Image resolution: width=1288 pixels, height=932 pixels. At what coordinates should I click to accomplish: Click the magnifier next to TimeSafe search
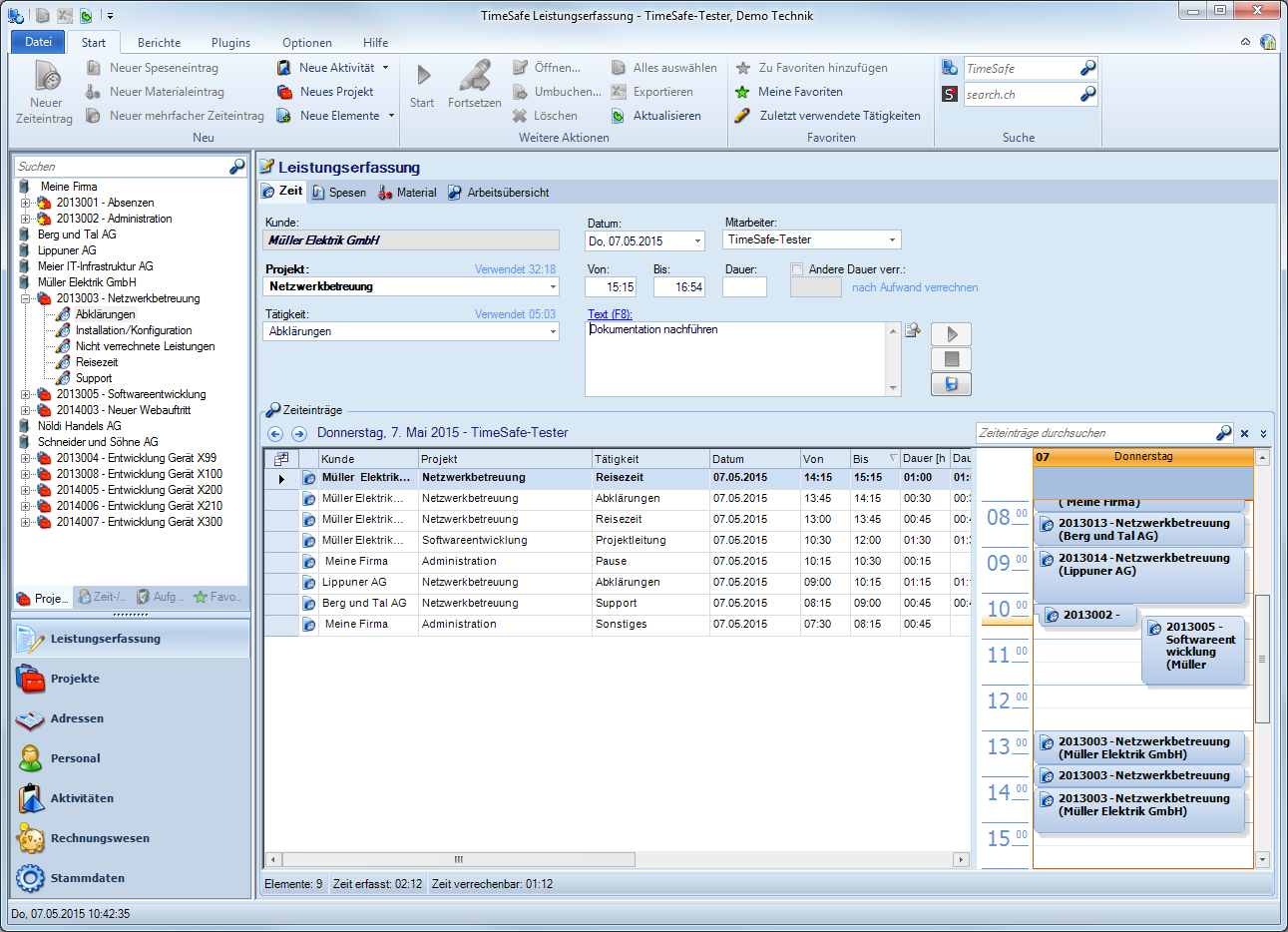(x=1087, y=68)
